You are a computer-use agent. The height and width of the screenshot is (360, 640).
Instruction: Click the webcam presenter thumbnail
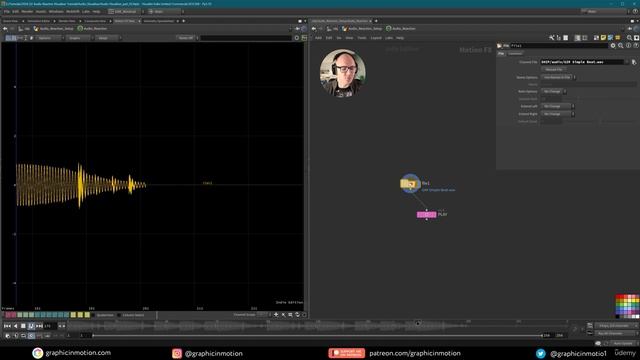pos(342,73)
